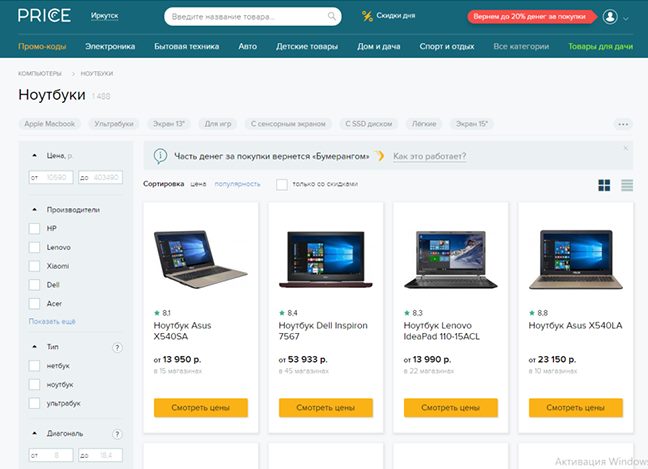
Task: Go to КОМПЬЮТЕРЫ breadcrumb
Action: [x=40, y=74]
